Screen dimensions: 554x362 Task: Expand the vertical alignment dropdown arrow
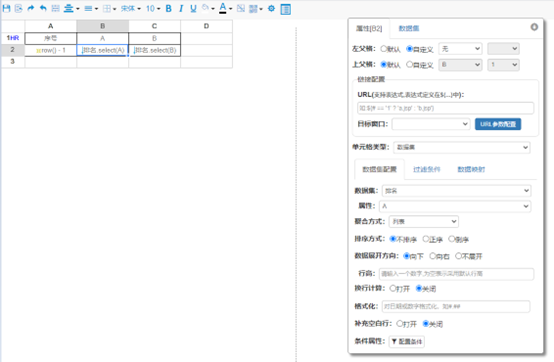click(78, 9)
